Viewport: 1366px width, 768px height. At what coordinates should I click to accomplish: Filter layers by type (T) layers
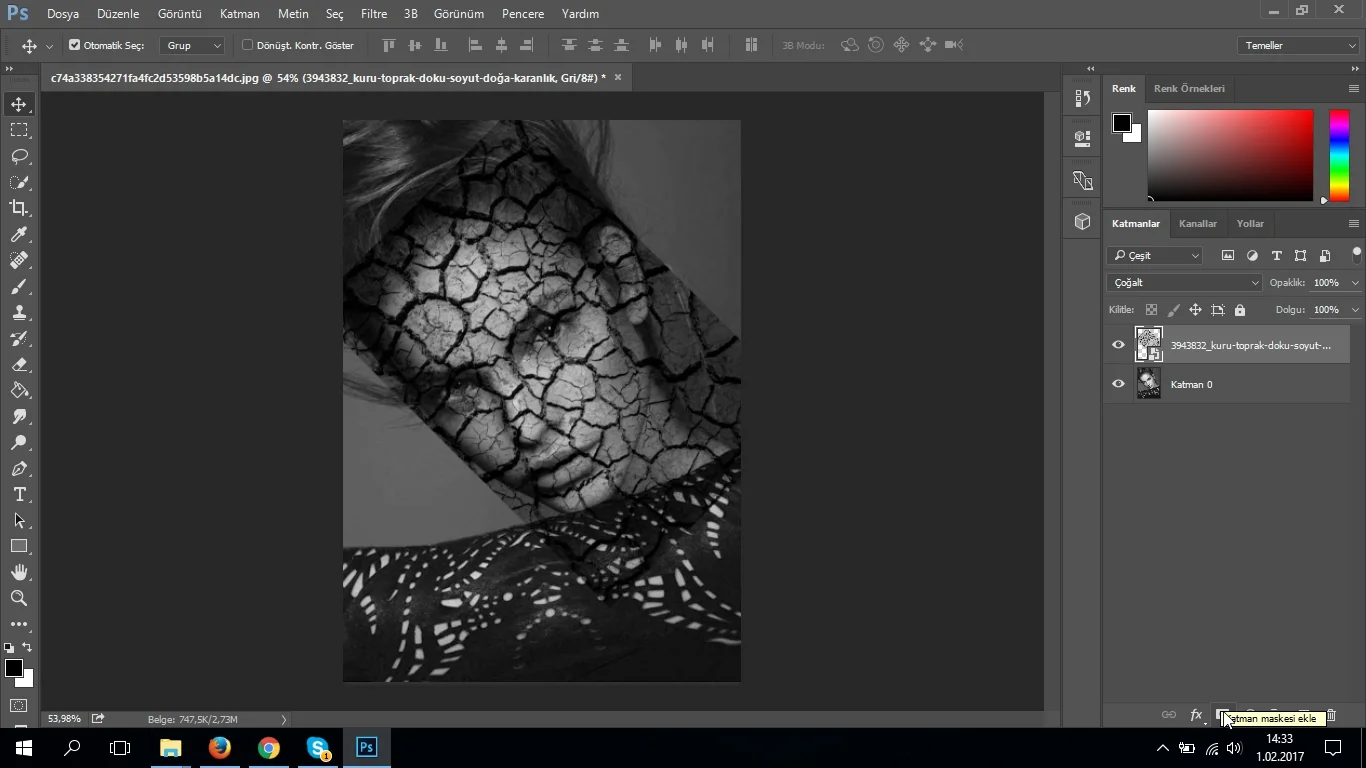pyautogui.click(x=1276, y=256)
